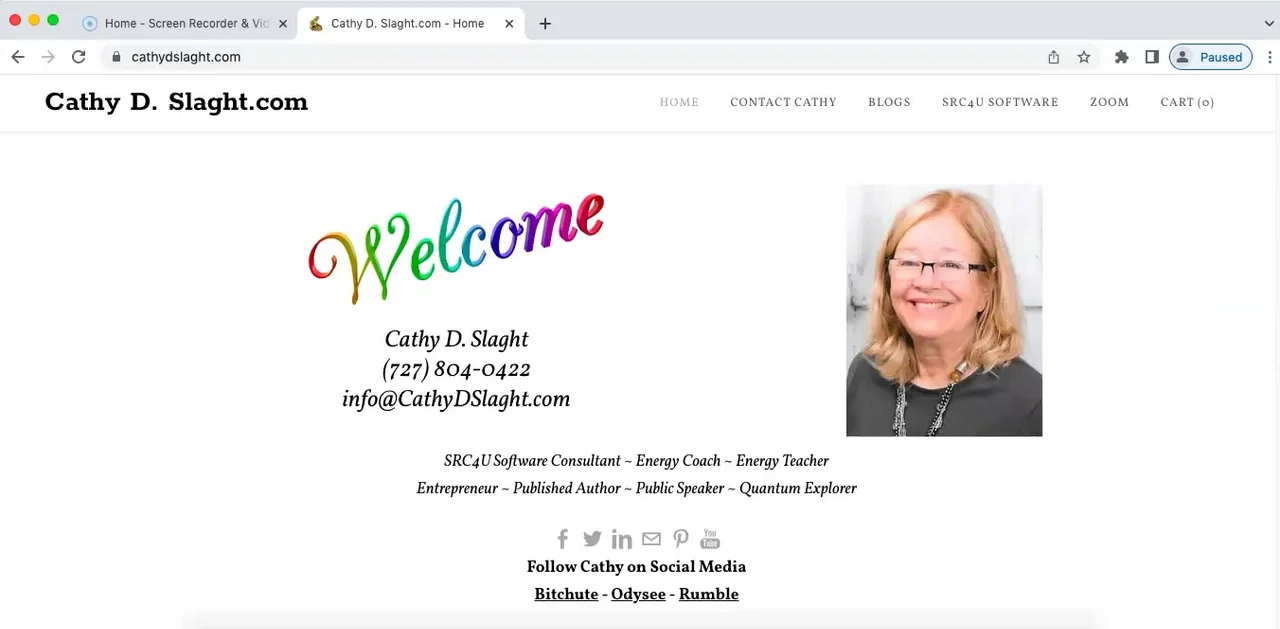
Task: Expand the tab search chevron
Action: point(1270,23)
